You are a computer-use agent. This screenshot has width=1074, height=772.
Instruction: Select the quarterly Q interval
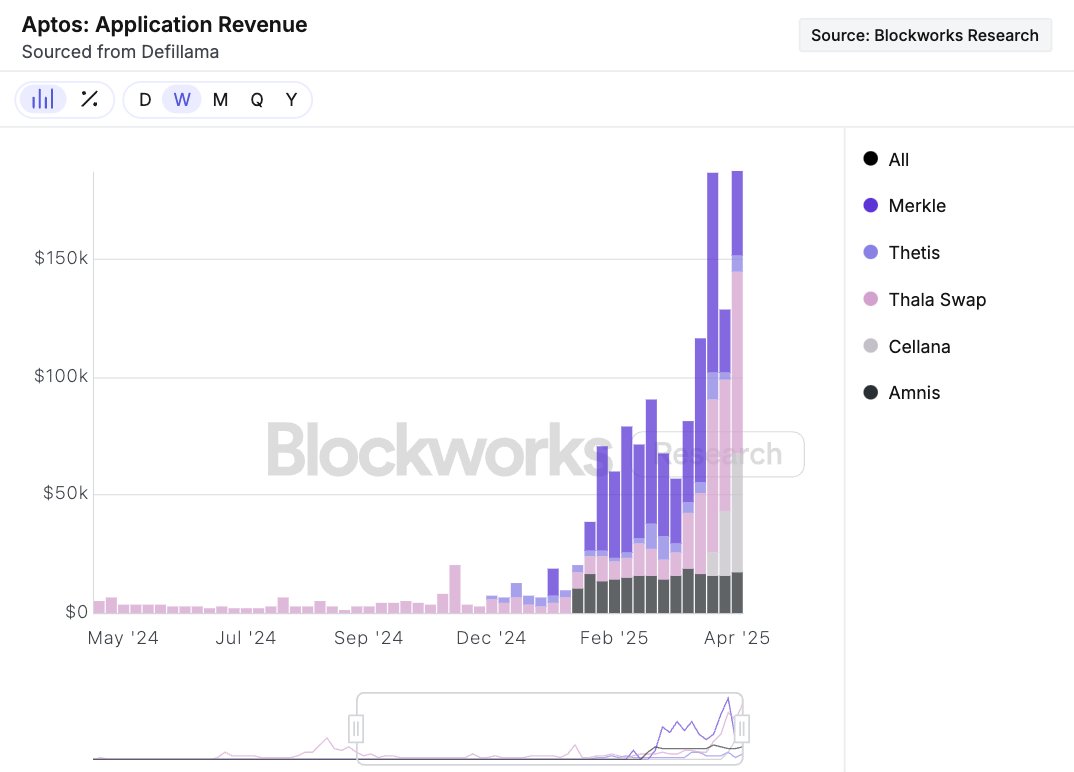tap(257, 100)
